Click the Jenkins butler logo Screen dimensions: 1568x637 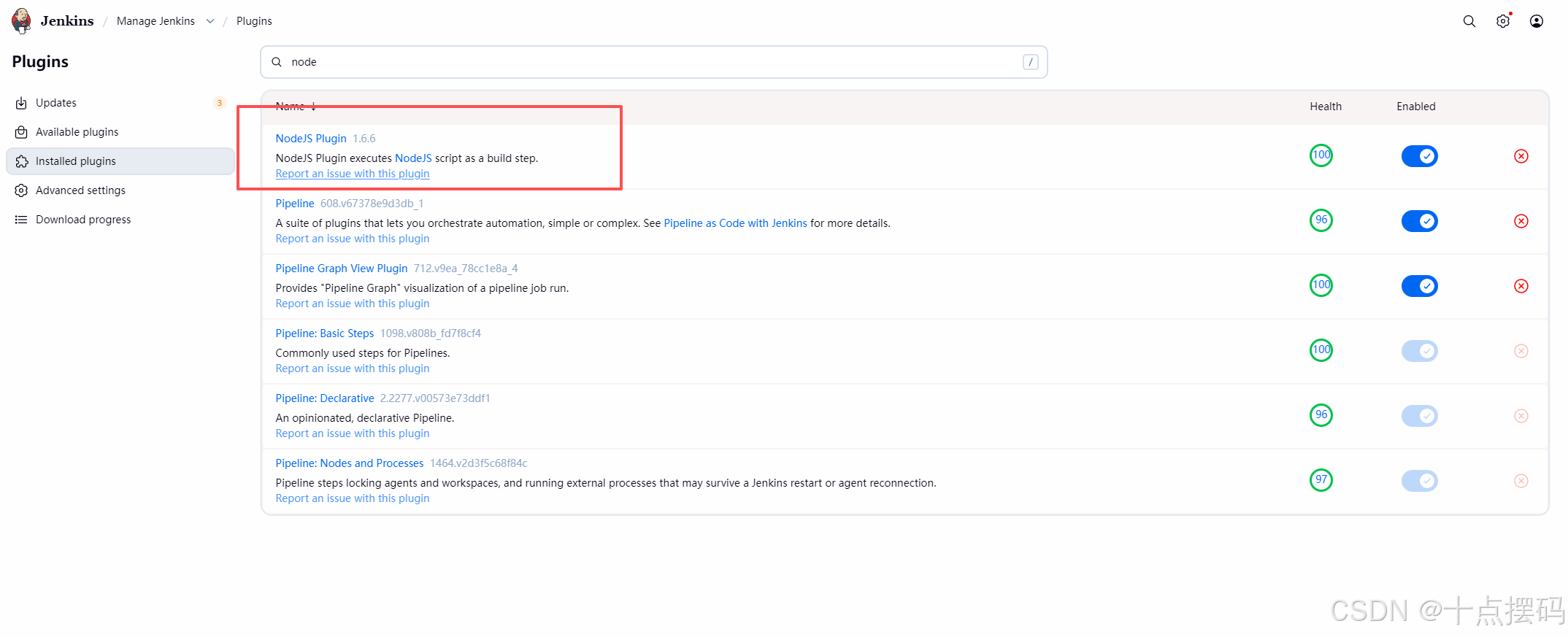click(22, 21)
